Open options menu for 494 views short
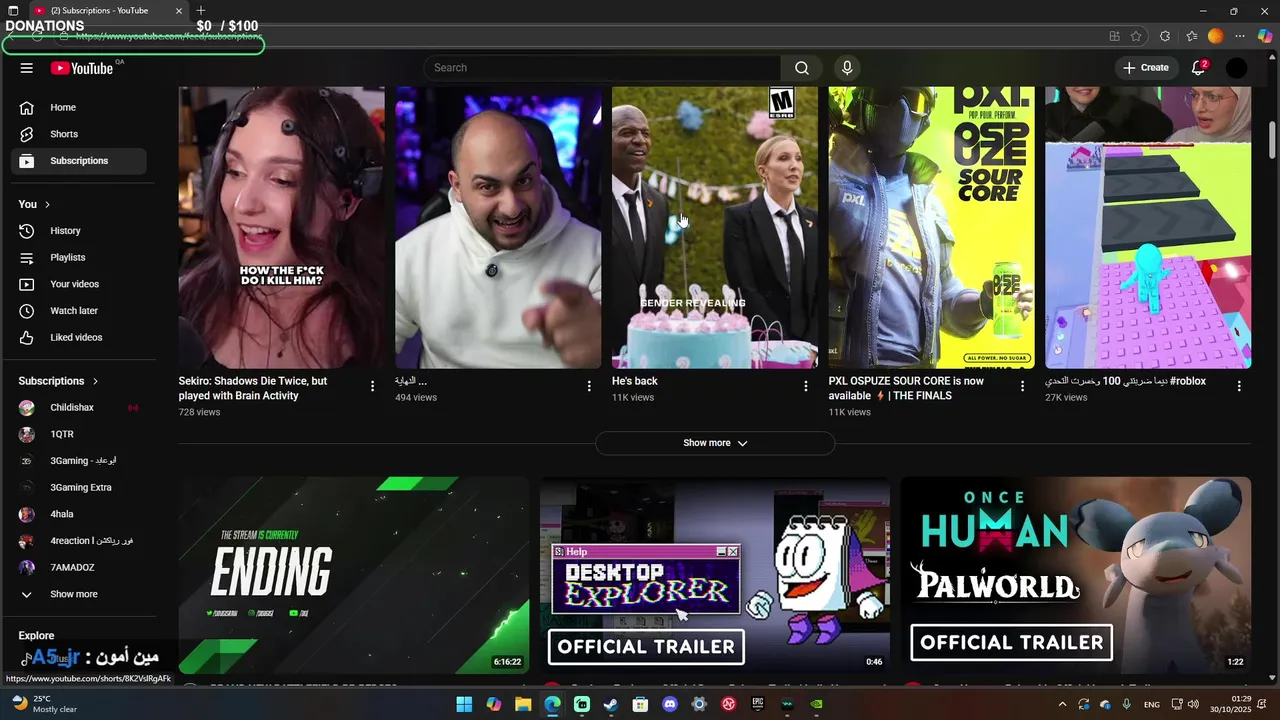 [589, 386]
